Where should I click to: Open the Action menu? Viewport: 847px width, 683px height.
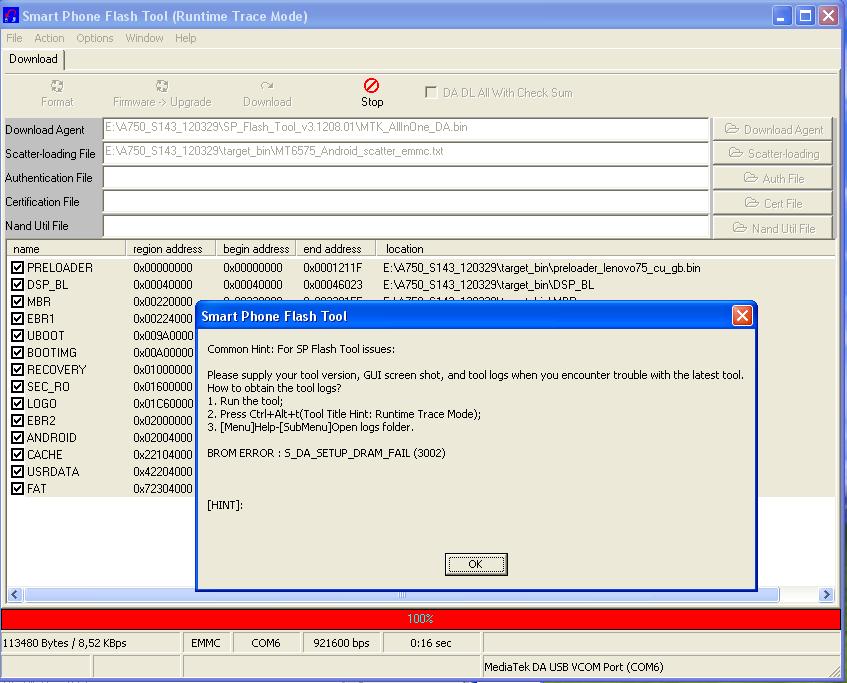click(49, 38)
